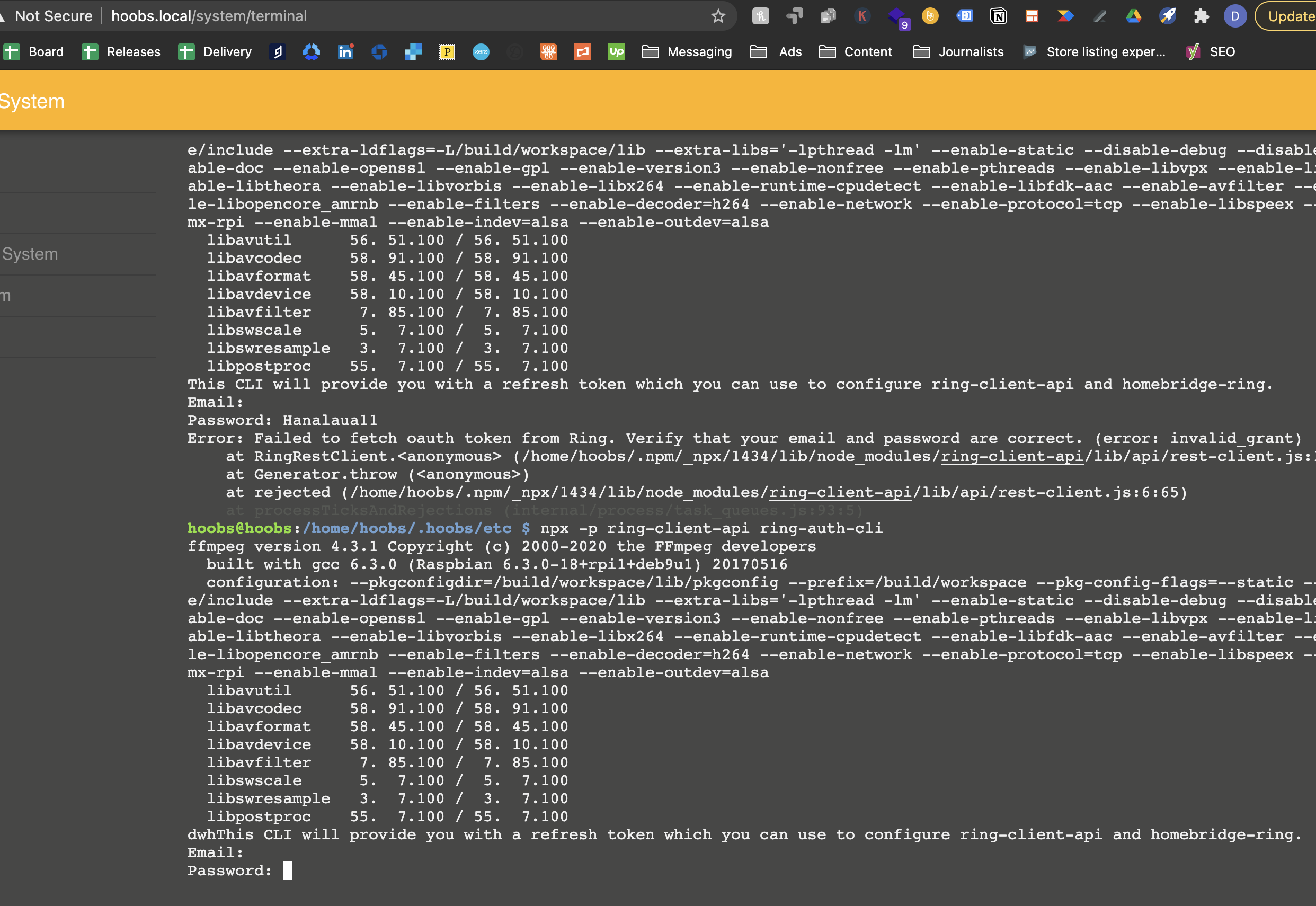Click the hoobs.local address bar
Viewport: 1316px width, 906px height.
(209, 16)
